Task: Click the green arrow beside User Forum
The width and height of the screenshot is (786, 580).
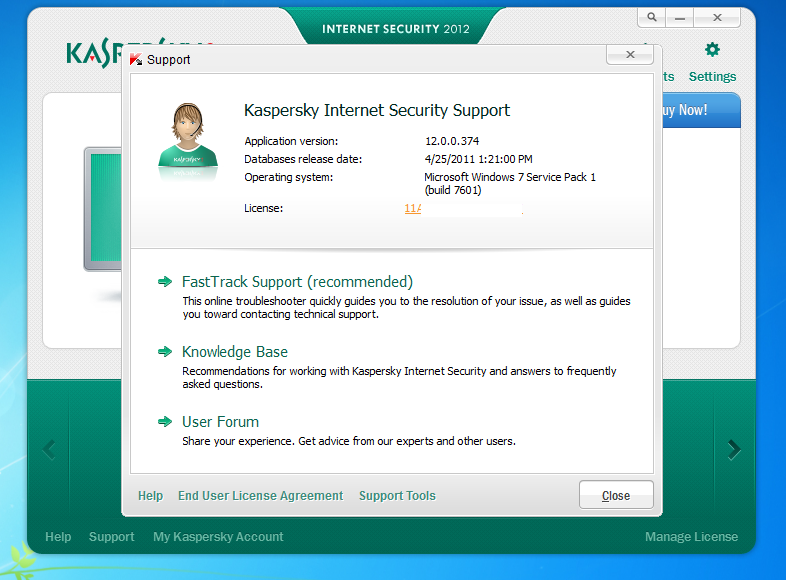Action: (165, 422)
